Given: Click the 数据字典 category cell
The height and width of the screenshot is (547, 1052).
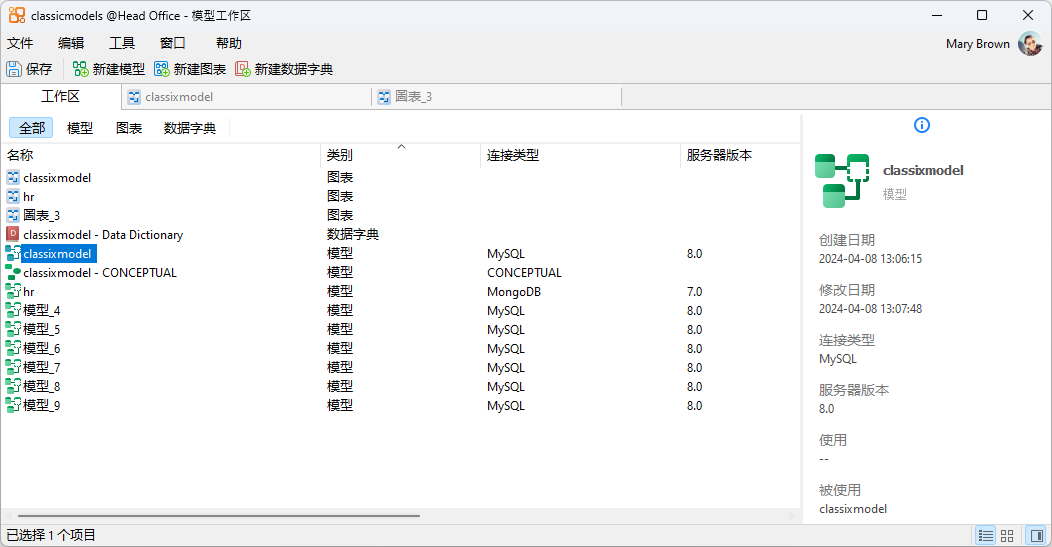Looking at the screenshot, I should click(x=353, y=234).
